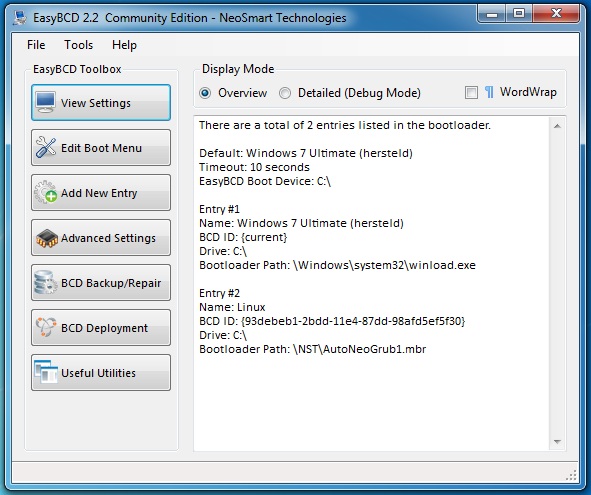Click the chip icon on Advanced Settings
Viewport: 591px width, 495px height.
[47, 238]
